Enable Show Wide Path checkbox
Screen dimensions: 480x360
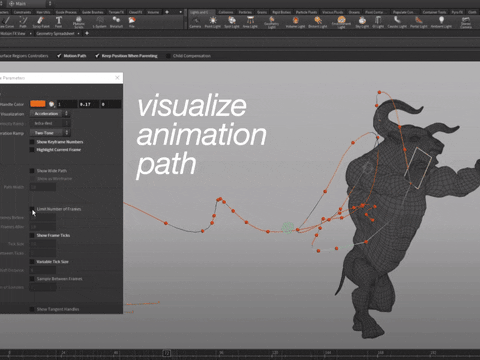32,171
